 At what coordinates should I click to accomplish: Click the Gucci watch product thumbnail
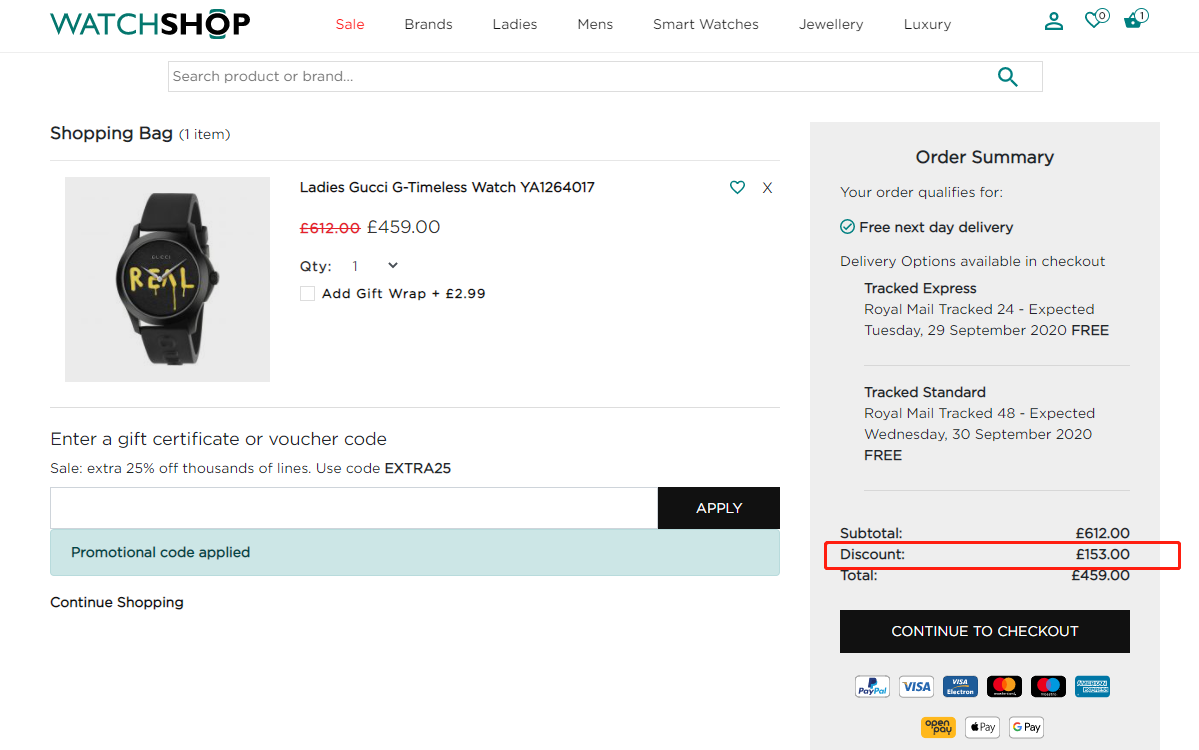(167, 280)
